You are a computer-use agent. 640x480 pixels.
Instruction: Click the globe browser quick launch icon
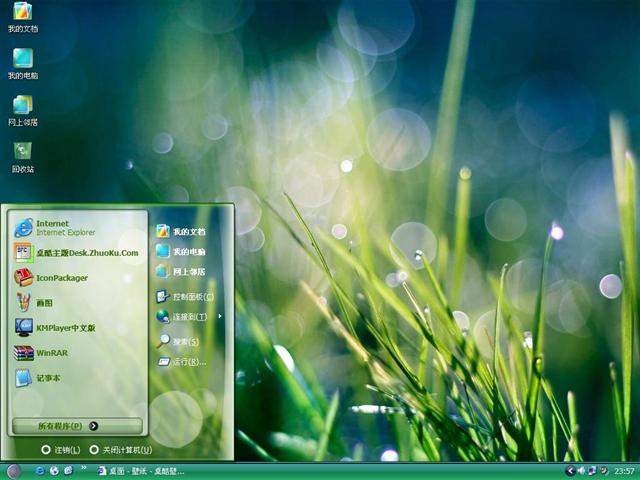(54, 471)
